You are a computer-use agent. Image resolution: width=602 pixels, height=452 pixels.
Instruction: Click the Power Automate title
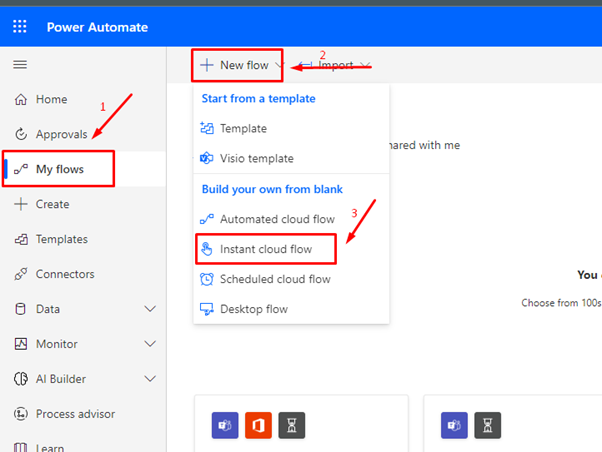(97, 27)
